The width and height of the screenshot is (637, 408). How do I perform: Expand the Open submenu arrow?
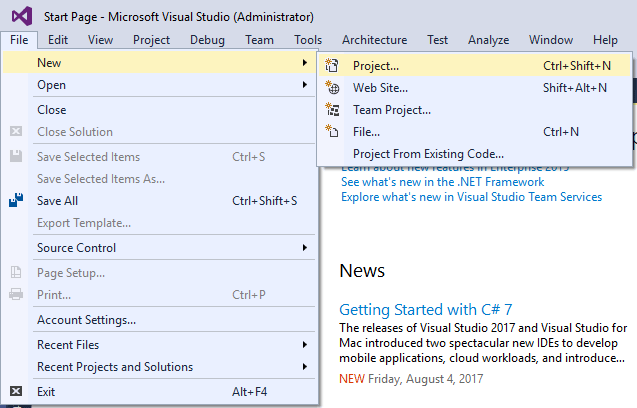pyautogui.click(x=305, y=85)
